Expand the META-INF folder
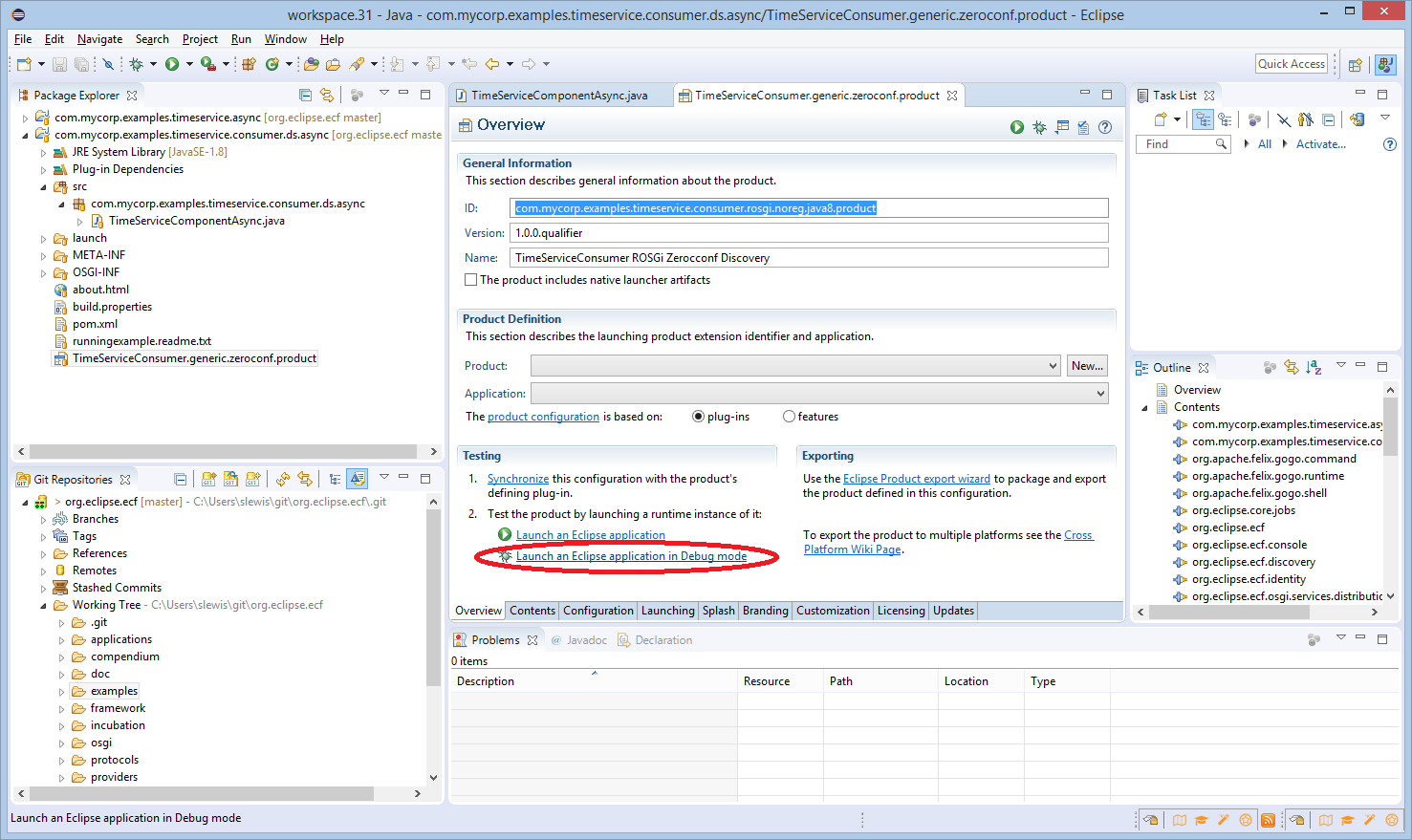The height and width of the screenshot is (840, 1412). (x=43, y=255)
